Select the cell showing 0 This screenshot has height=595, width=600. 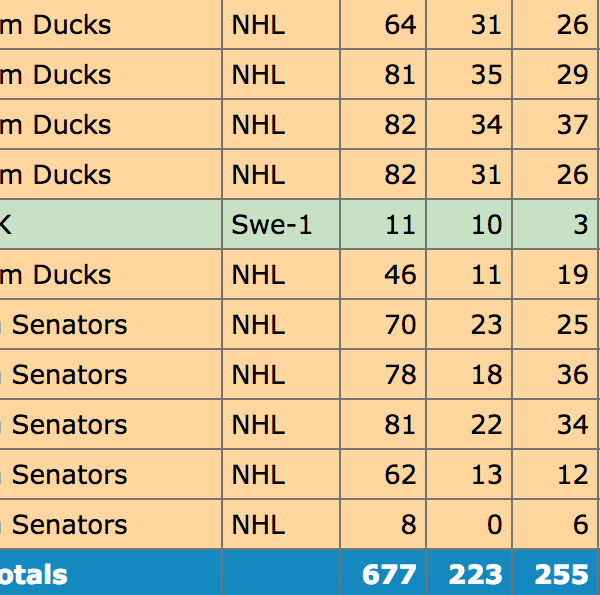493,525
